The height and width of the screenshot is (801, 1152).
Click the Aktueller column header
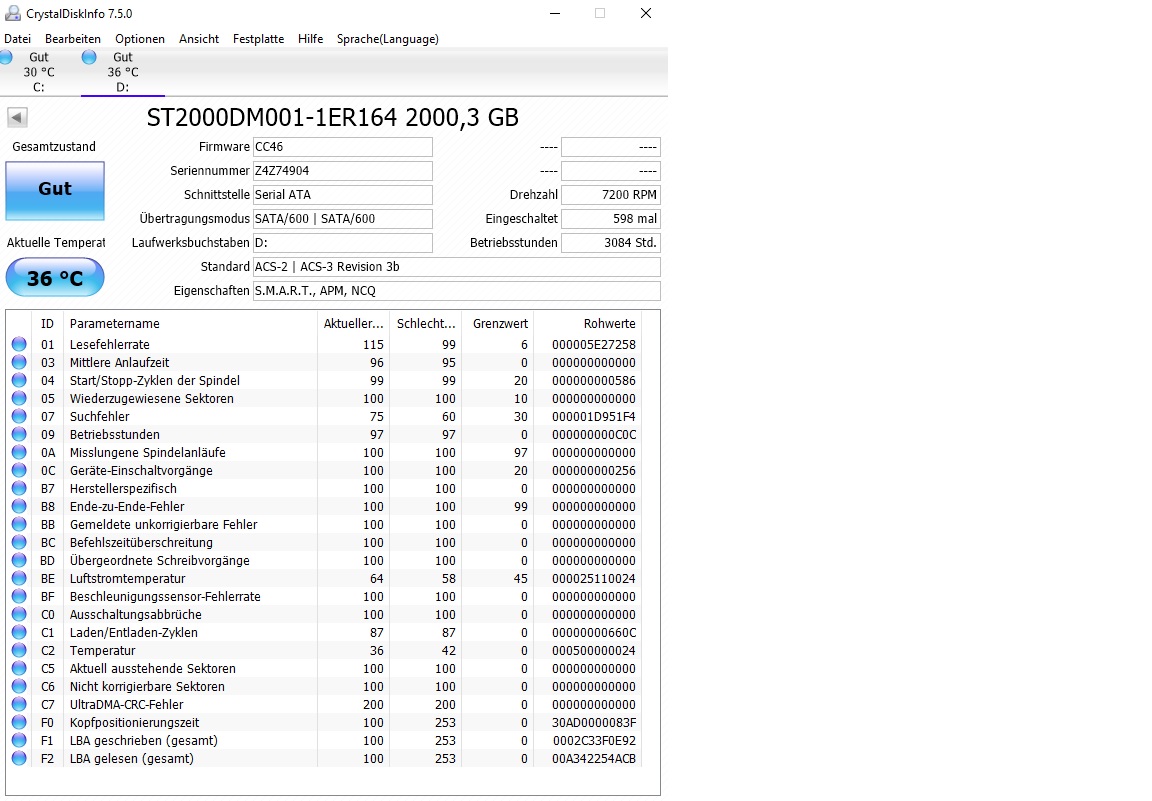tap(353, 323)
